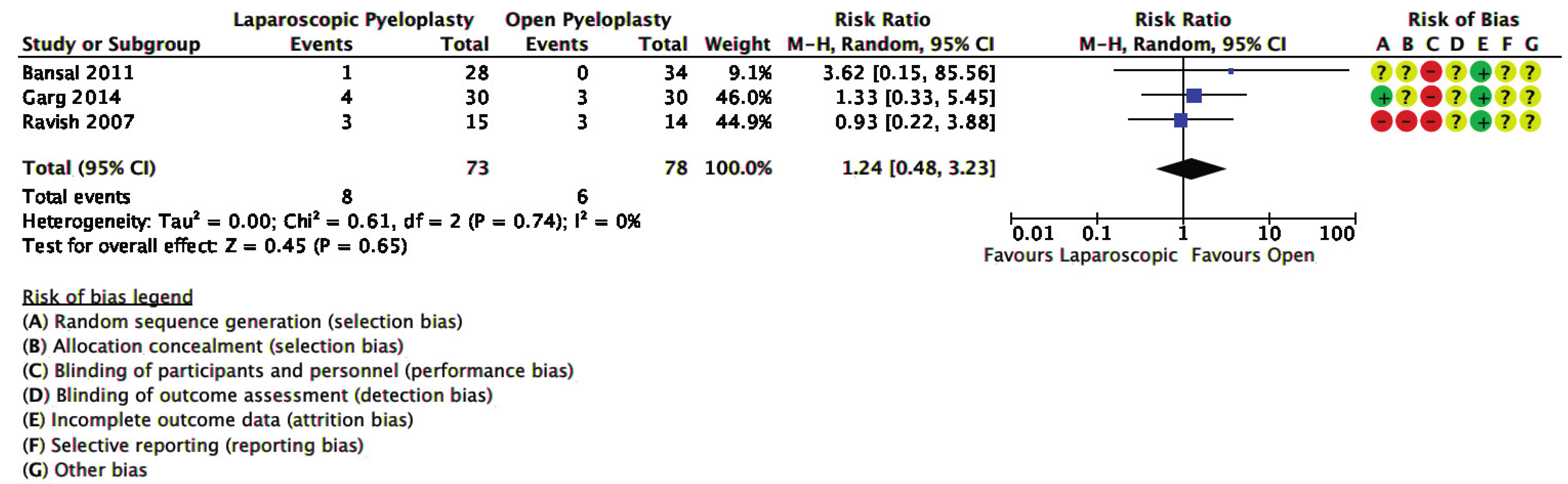
Task: Click the "Favours Laparoscopic" axis label
Action: [1080, 255]
